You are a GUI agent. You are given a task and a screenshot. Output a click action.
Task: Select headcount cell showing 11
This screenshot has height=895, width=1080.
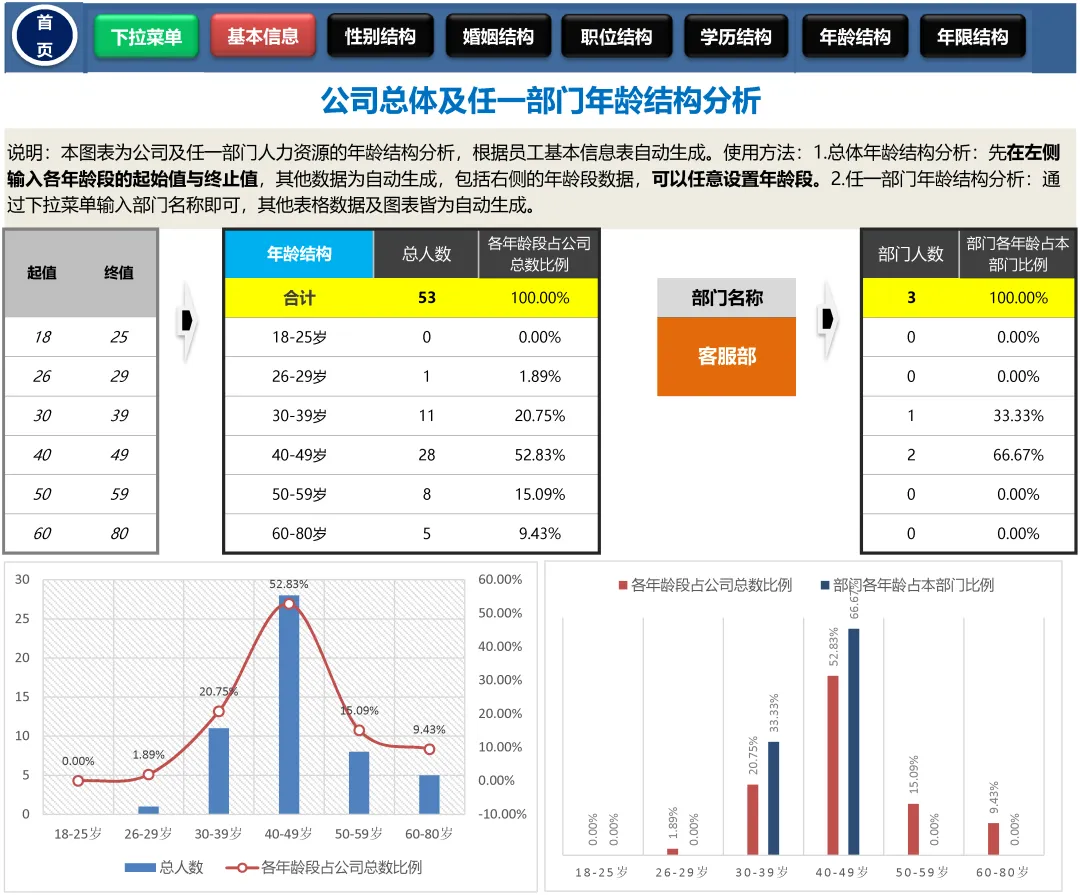(426, 415)
